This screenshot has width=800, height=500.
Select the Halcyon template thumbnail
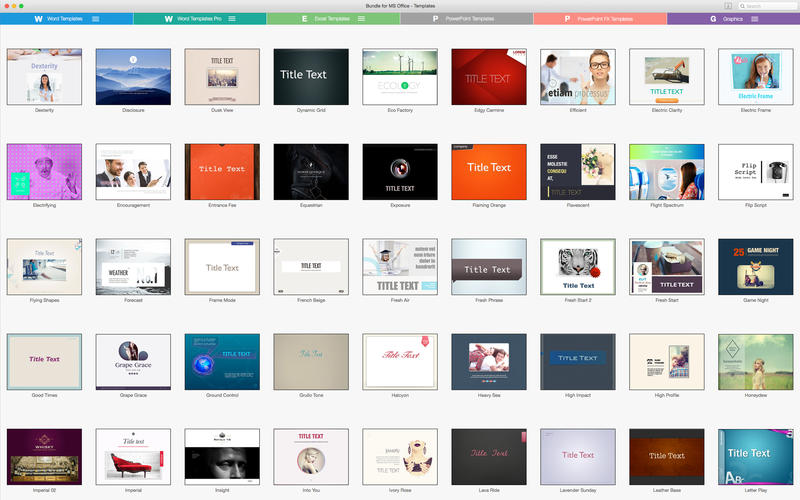click(400, 361)
